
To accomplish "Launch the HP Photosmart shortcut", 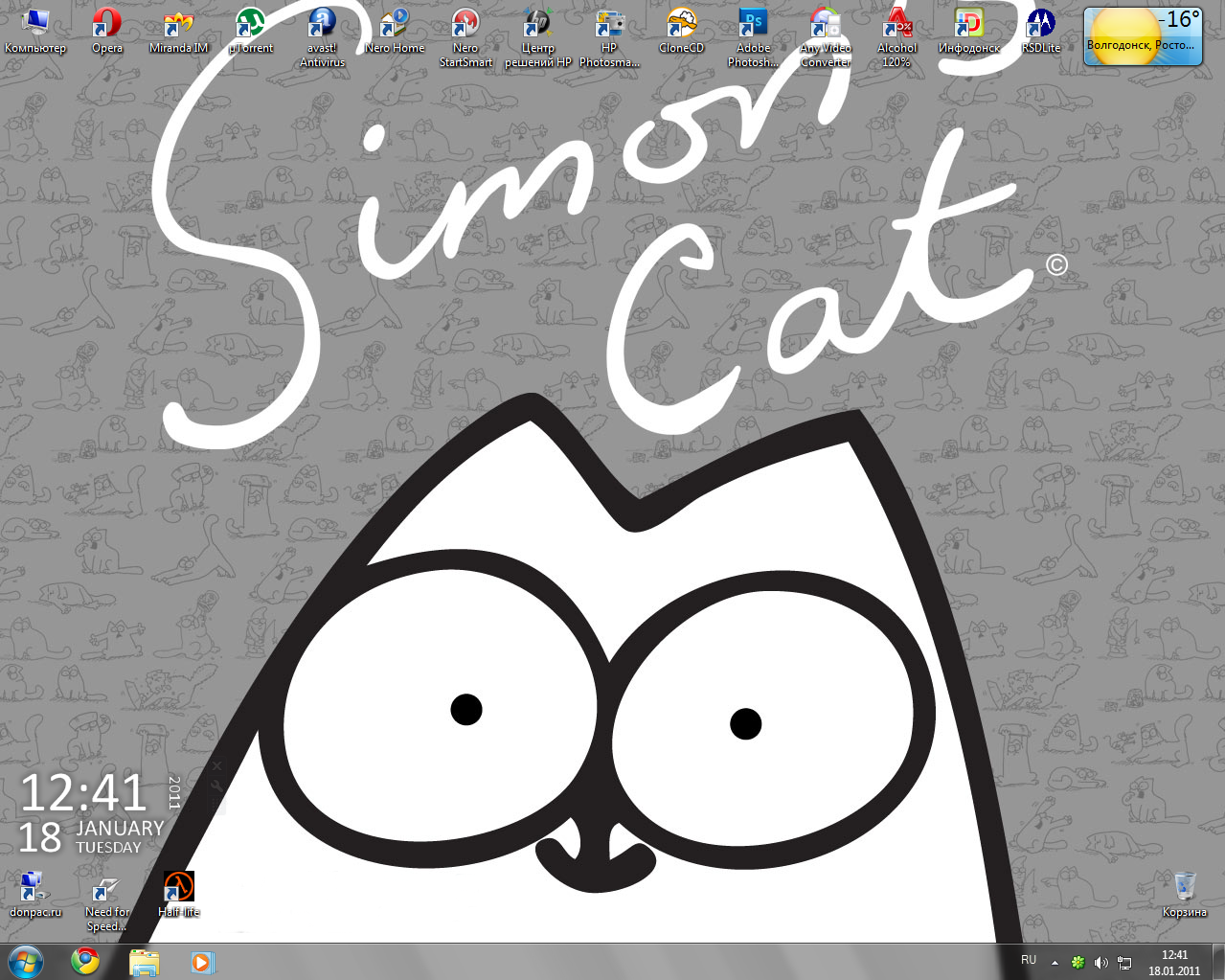I will [609, 38].
